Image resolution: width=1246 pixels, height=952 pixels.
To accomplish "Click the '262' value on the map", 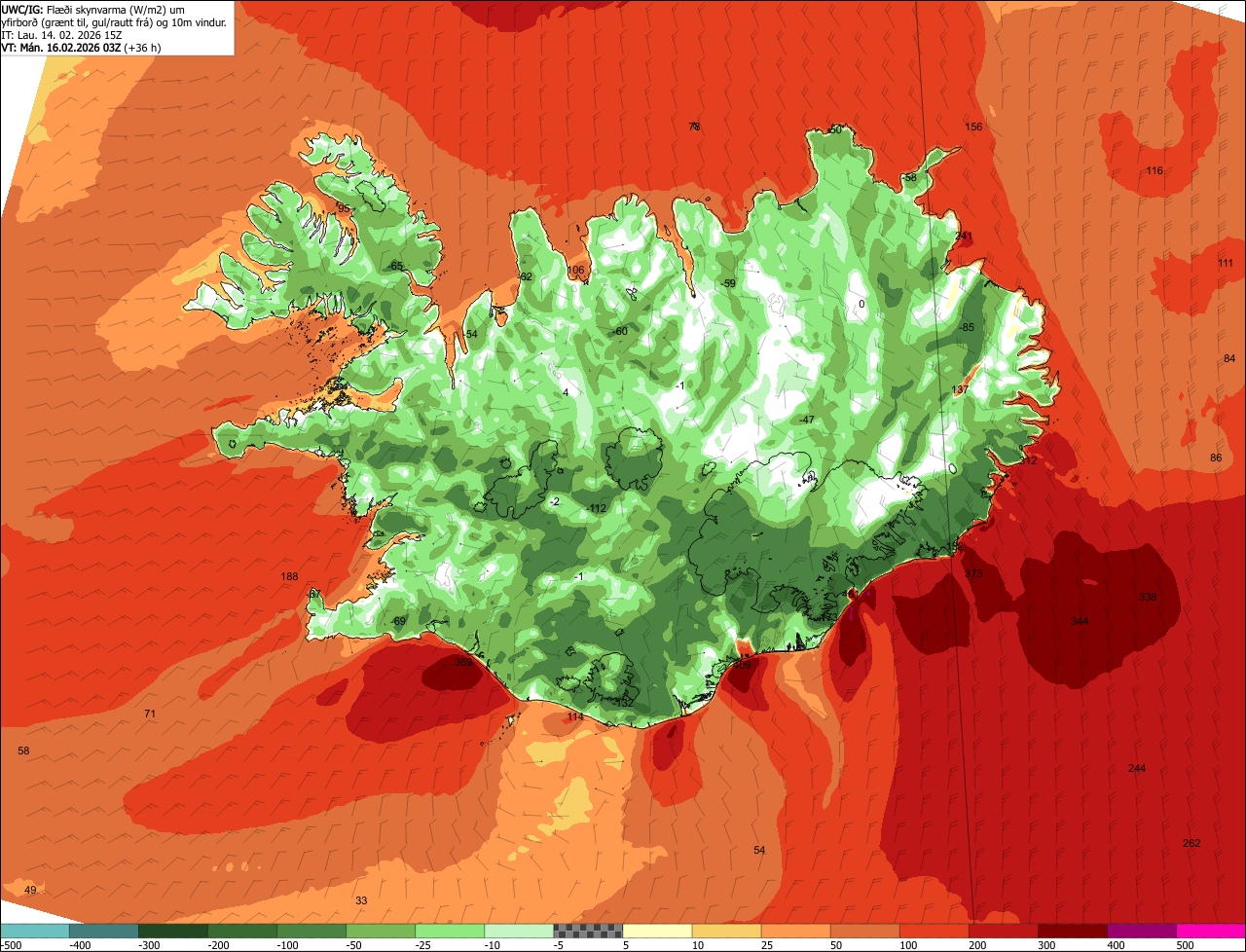I will pos(1191,843).
